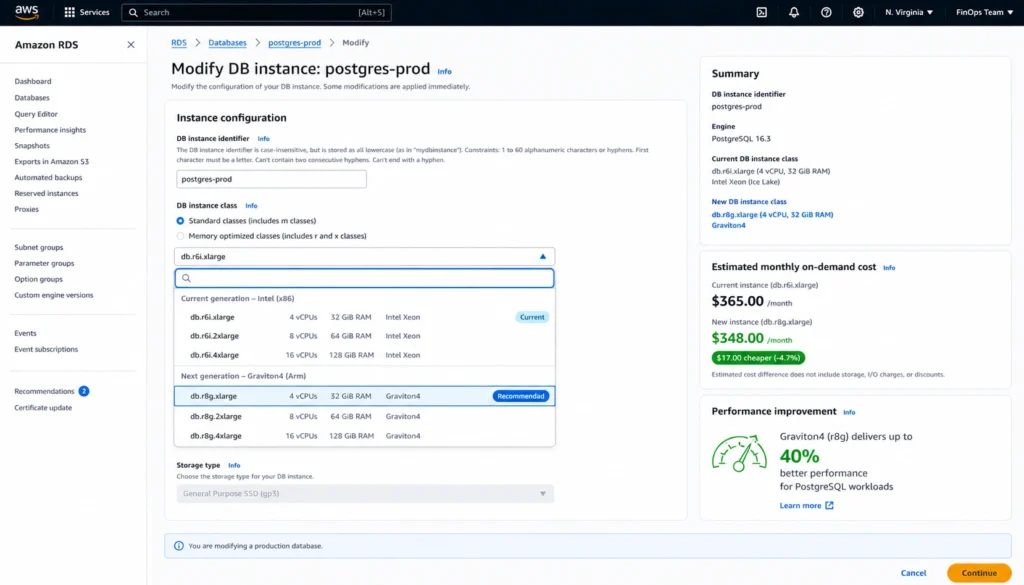
Task: Open Reserved instances in sidebar
Action: [46, 193]
